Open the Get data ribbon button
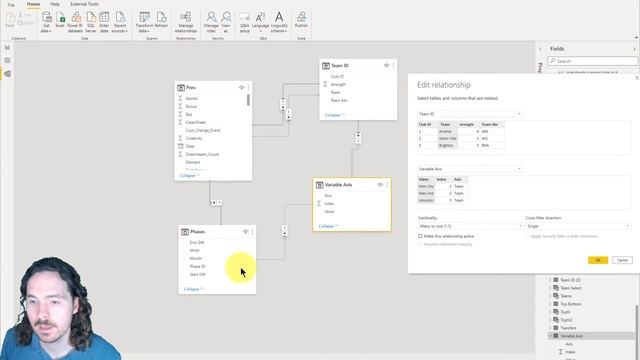This screenshot has width=640, height=360. pos(46,22)
